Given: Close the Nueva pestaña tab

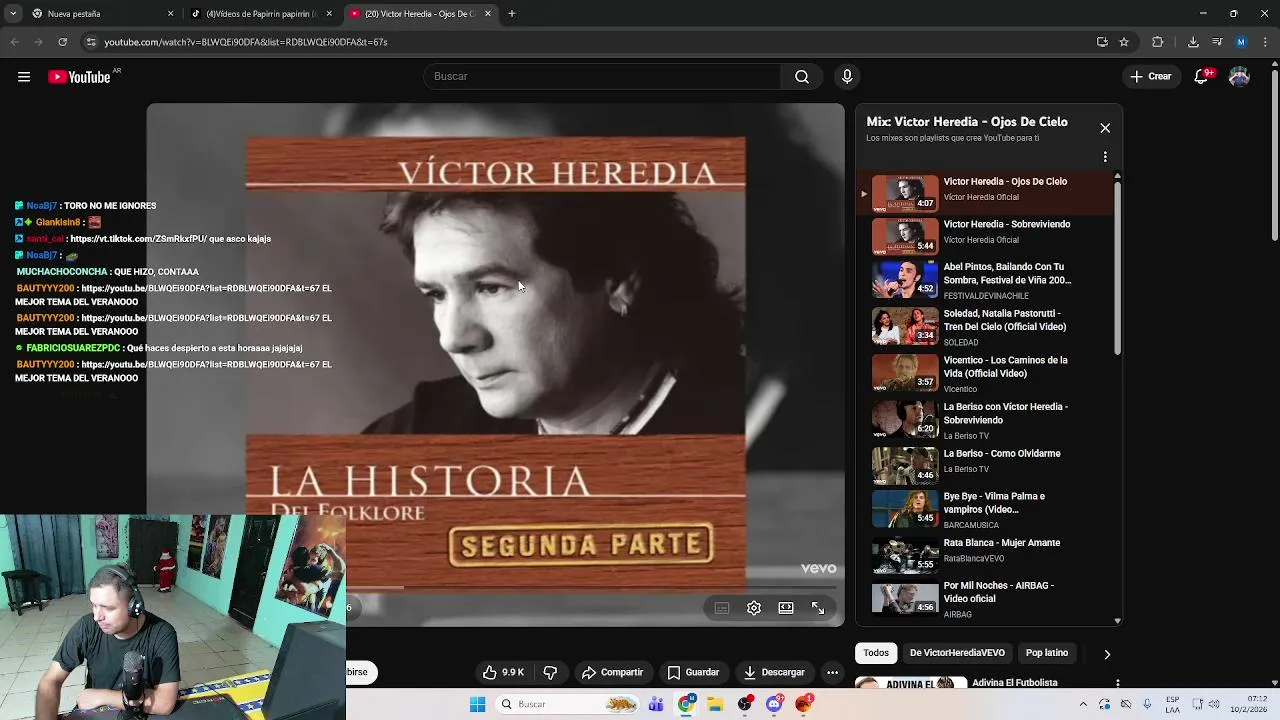Looking at the screenshot, I should [170, 14].
